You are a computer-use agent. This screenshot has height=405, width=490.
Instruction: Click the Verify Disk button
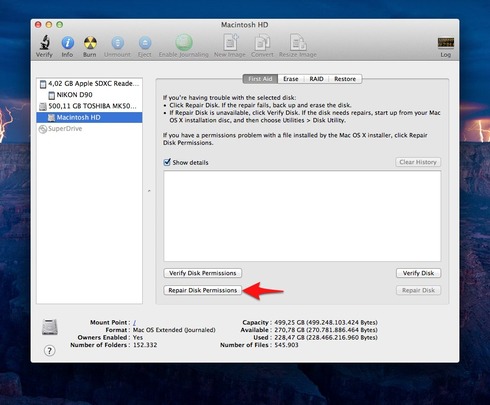pos(418,273)
